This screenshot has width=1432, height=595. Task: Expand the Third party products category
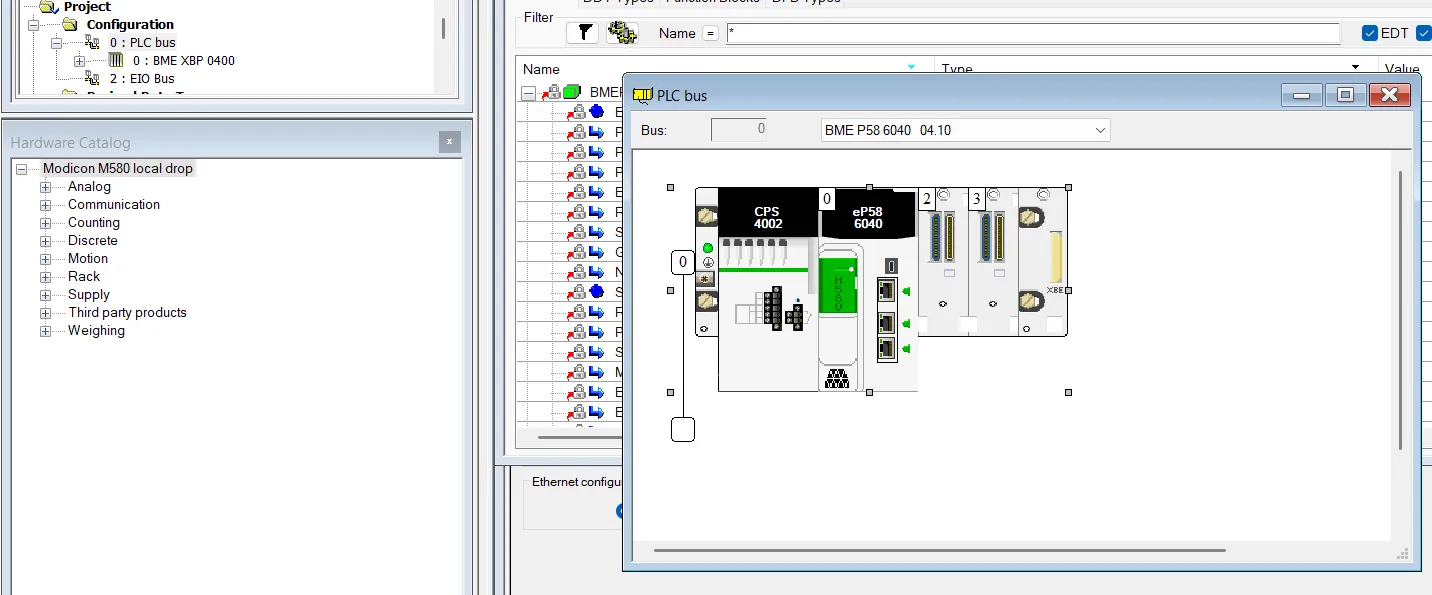pos(45,313)
